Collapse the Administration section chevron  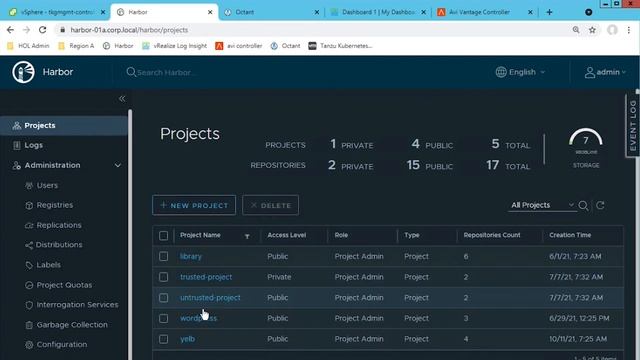click(118, 166)
